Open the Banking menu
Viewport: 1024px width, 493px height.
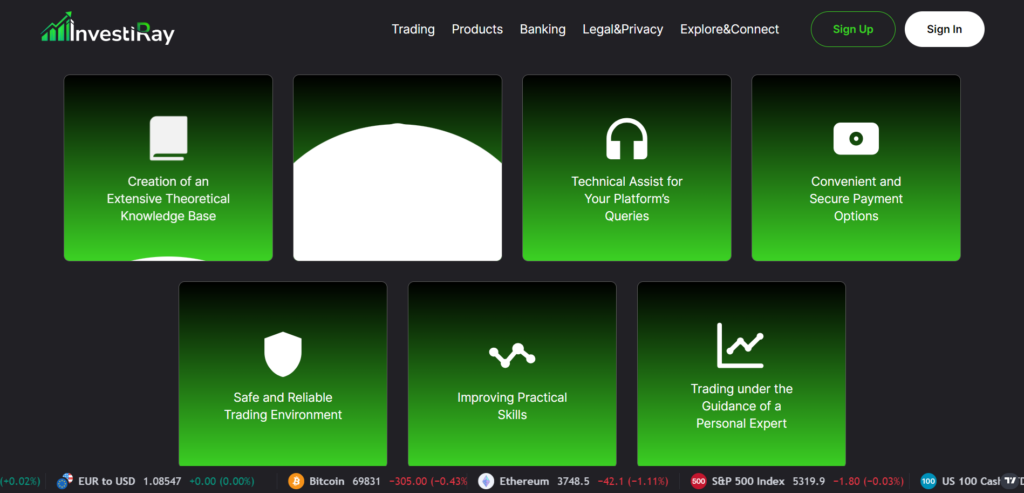(x=542, y=29)
